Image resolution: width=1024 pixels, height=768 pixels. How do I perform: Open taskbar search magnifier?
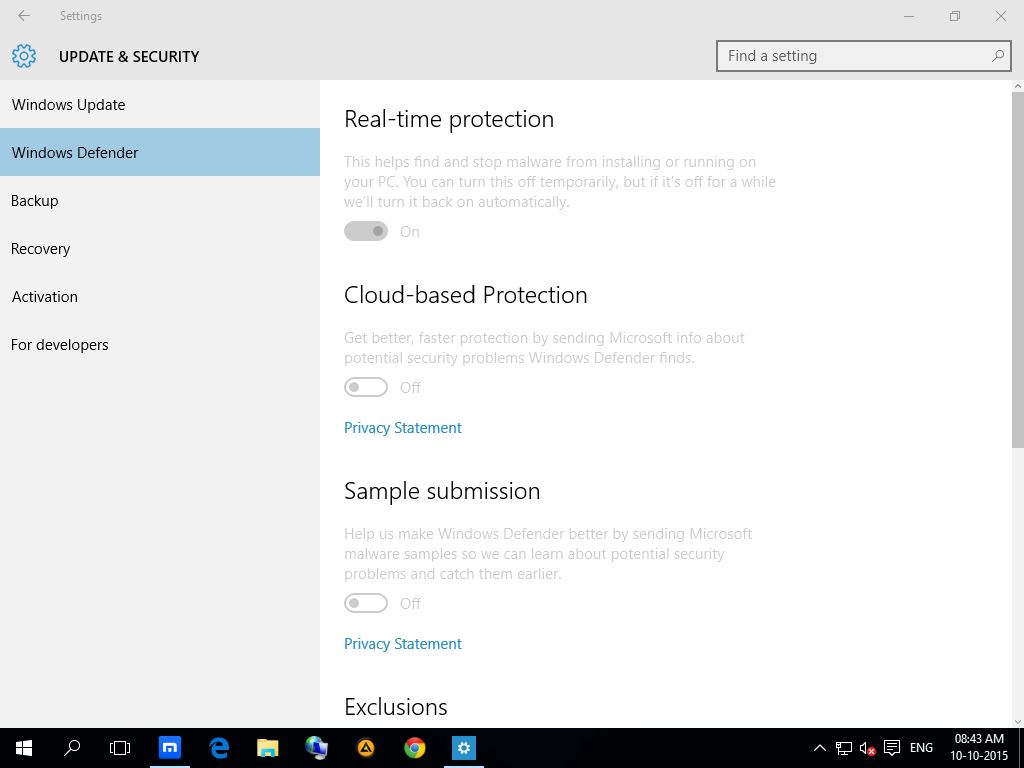click(x=72, y=748)
